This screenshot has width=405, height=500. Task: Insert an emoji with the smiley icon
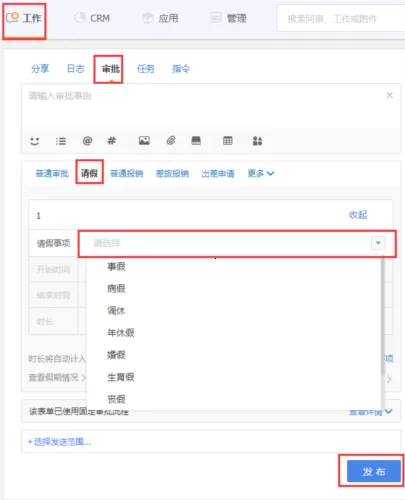click(x=35, y=141)
